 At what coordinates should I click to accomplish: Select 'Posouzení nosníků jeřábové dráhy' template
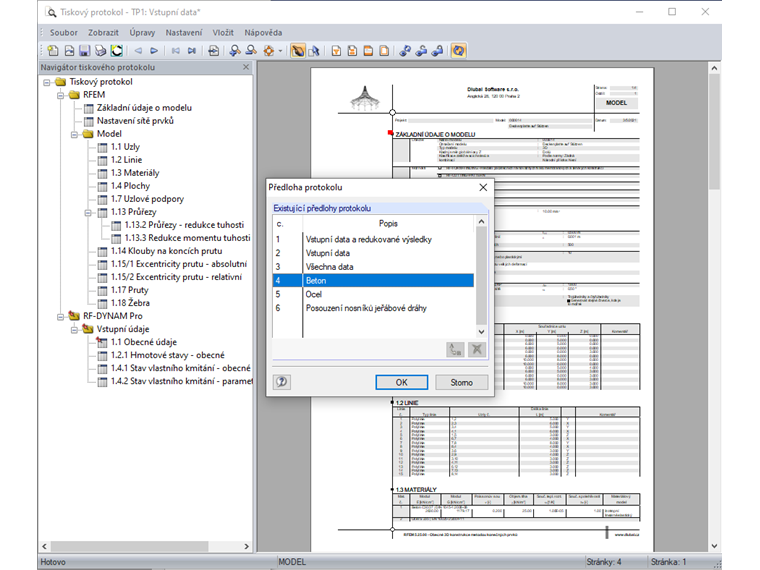tap(373, 308)
